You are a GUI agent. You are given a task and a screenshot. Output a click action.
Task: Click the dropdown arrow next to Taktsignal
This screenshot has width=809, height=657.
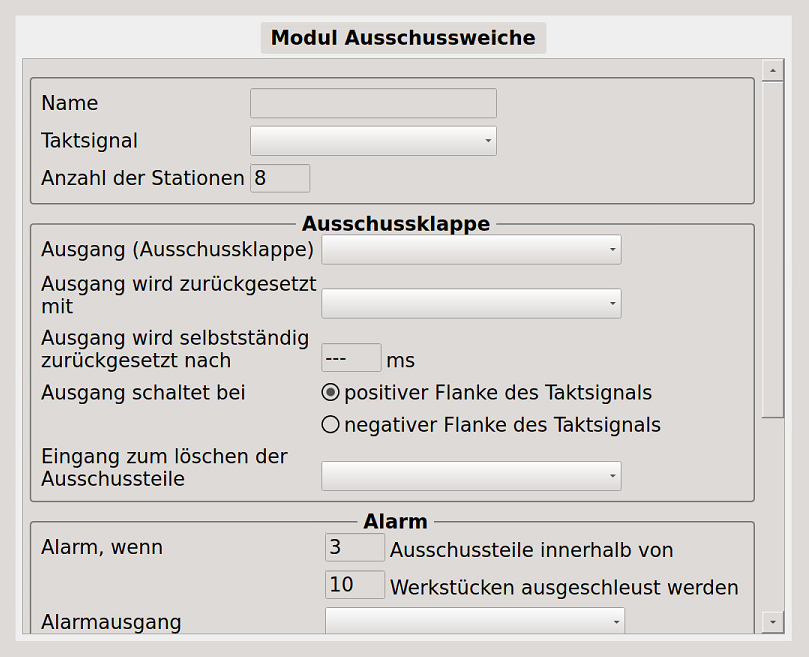coord(486,140)
